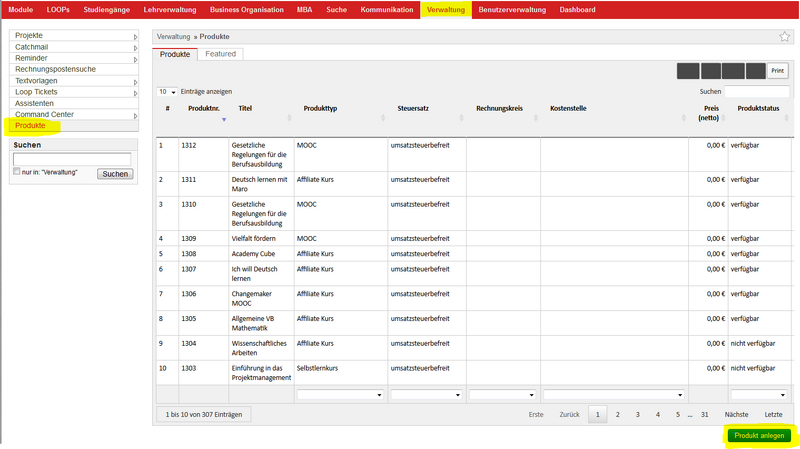
Task: Open the Kostenstelle filter dropdown
Action: [613, 394]
